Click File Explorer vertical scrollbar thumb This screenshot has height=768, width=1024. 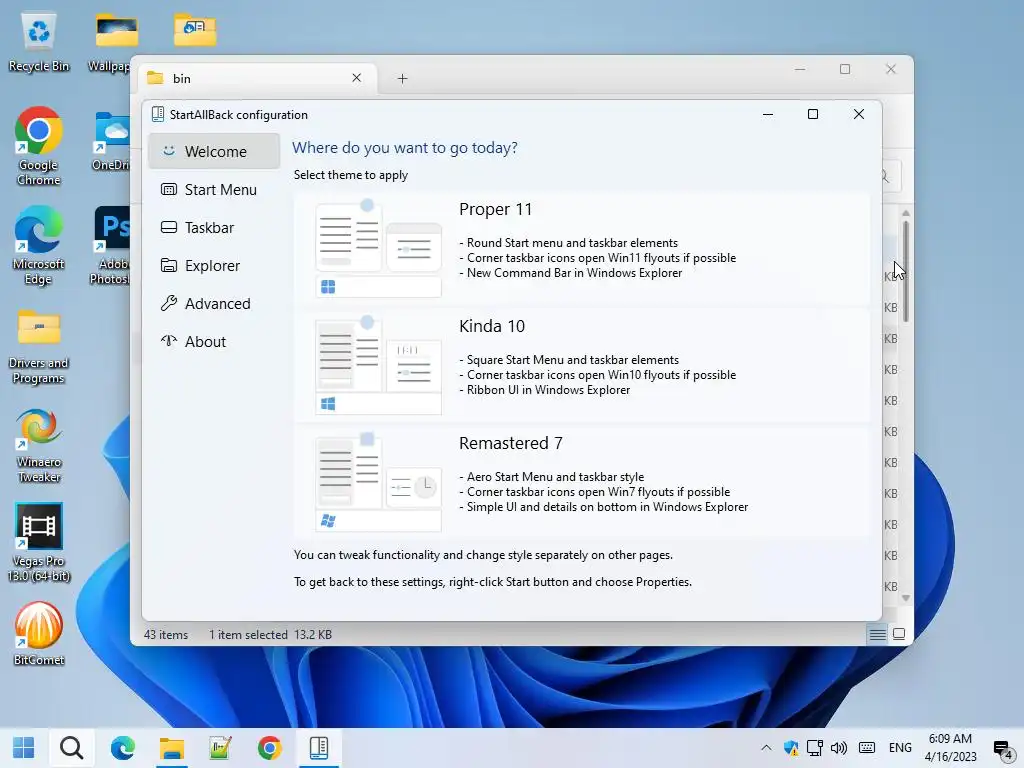click(906, 271)
